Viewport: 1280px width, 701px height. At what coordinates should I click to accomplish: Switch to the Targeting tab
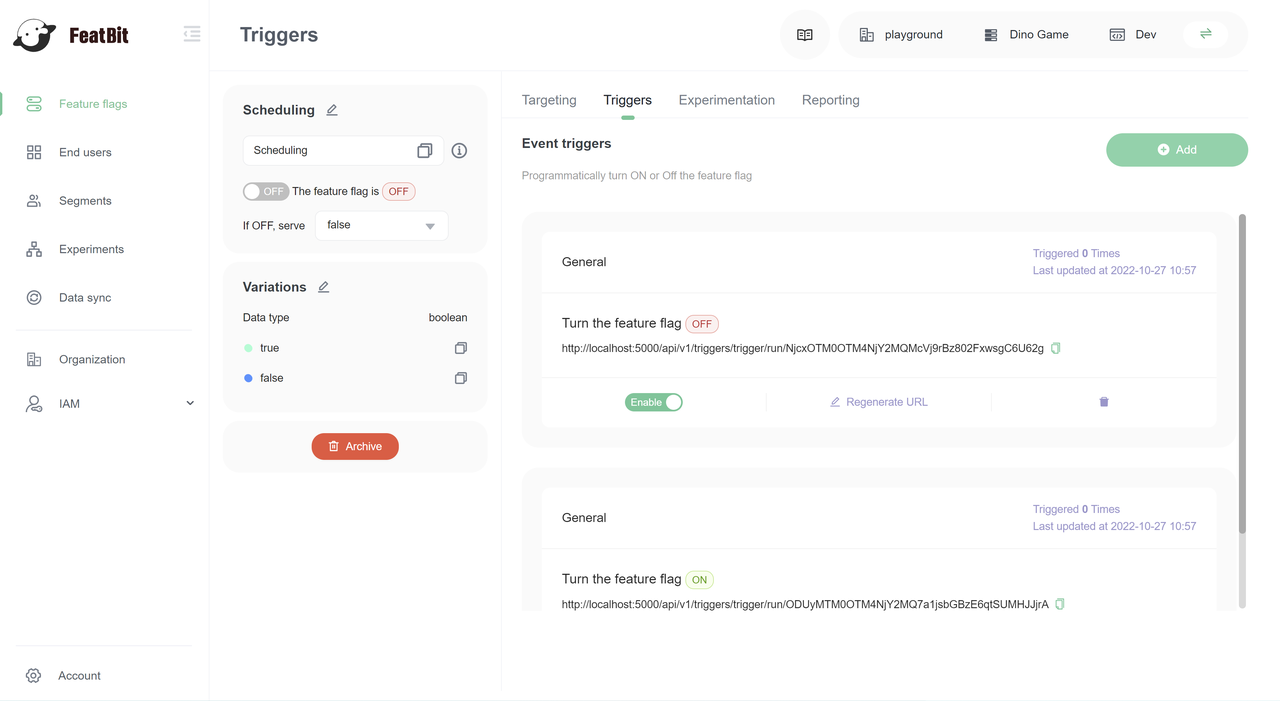point(548,100)
